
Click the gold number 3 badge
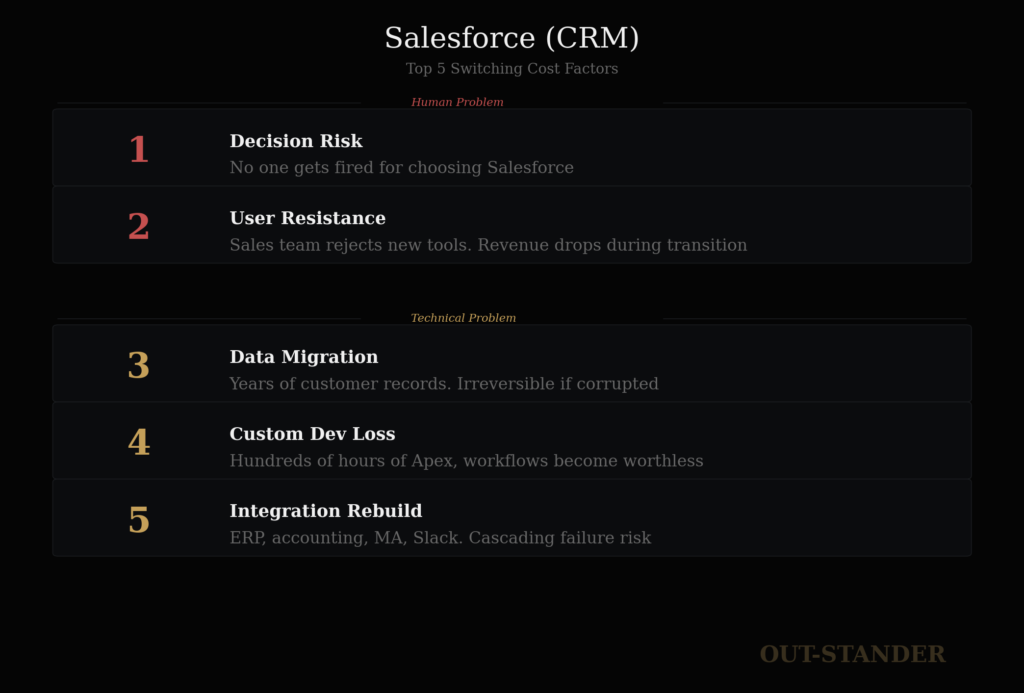pyautogui.click(x=138, y=366)
